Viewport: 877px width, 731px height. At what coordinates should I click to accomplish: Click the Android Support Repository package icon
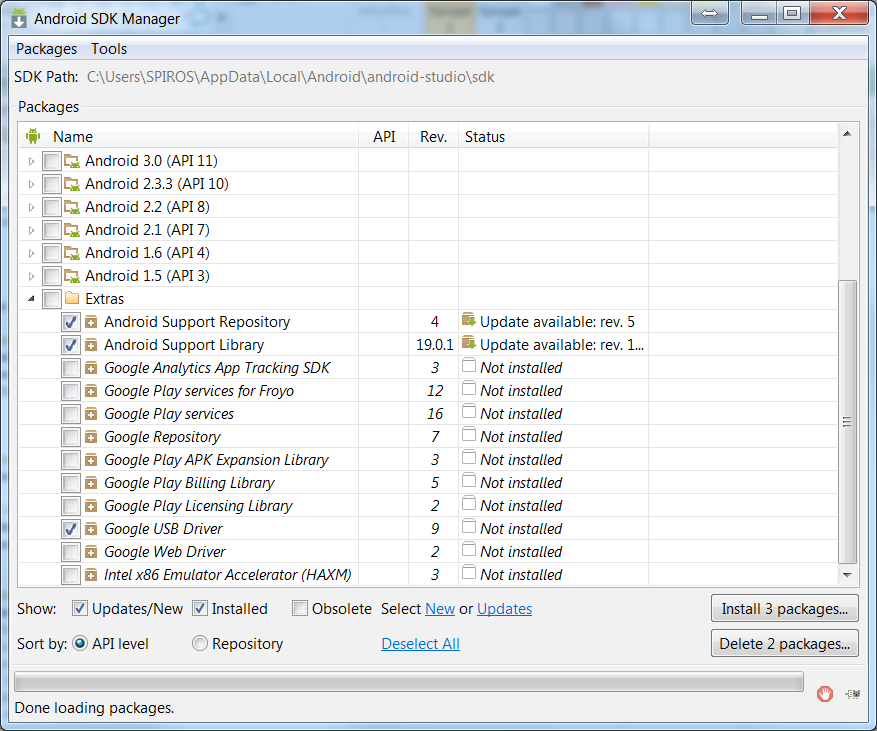[x=91, y=322]
